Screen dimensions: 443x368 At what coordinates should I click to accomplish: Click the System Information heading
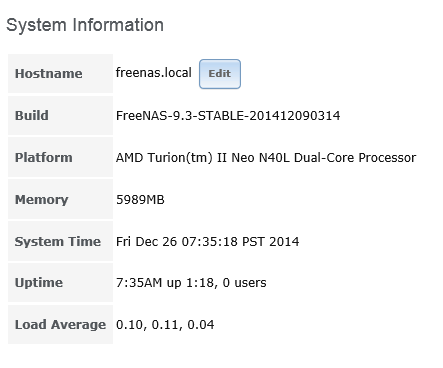(85, 25)
